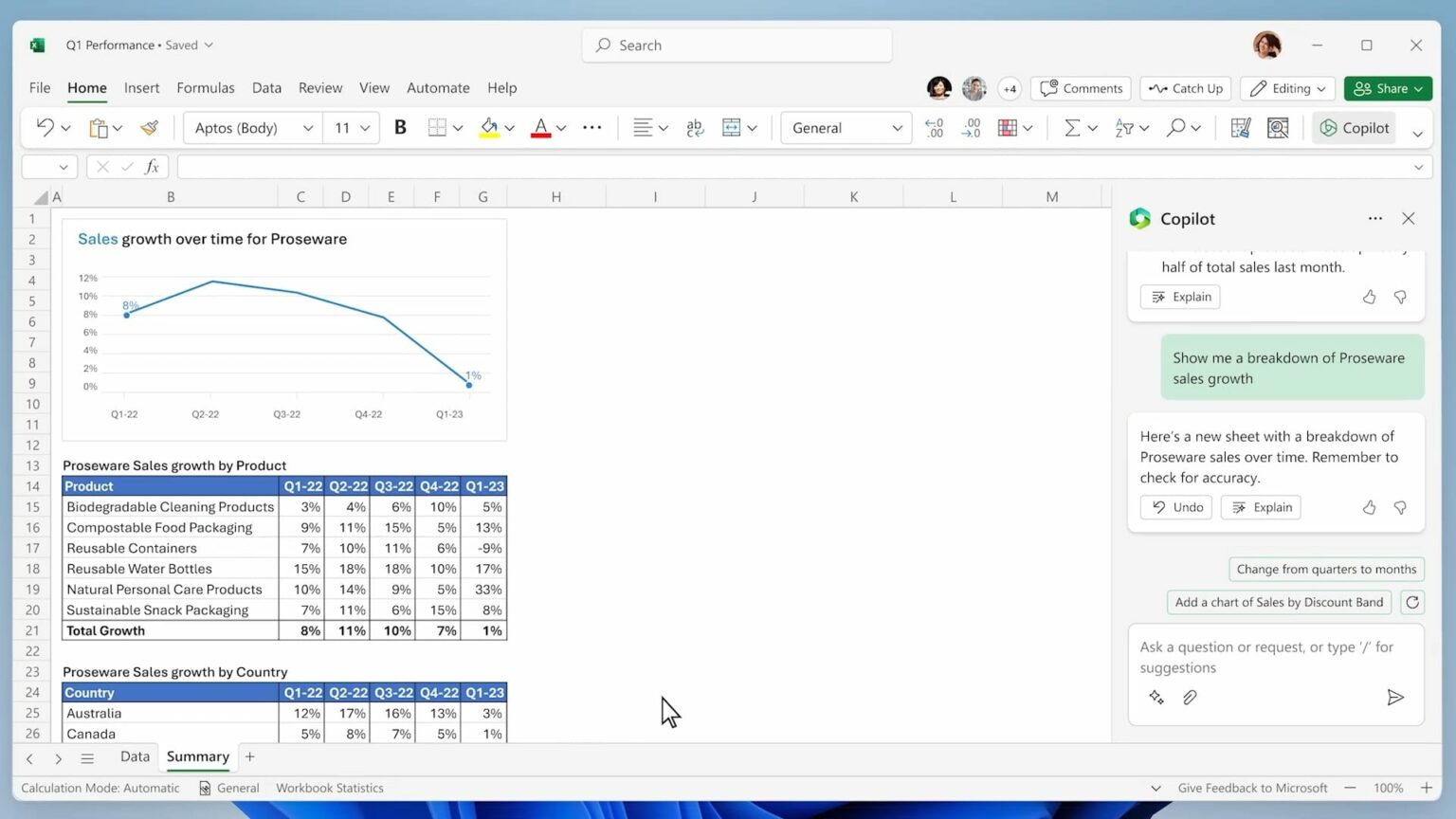The image size is (1456, 819).
Task: Click the yellow fill color swatch
Action: point(489,128)
